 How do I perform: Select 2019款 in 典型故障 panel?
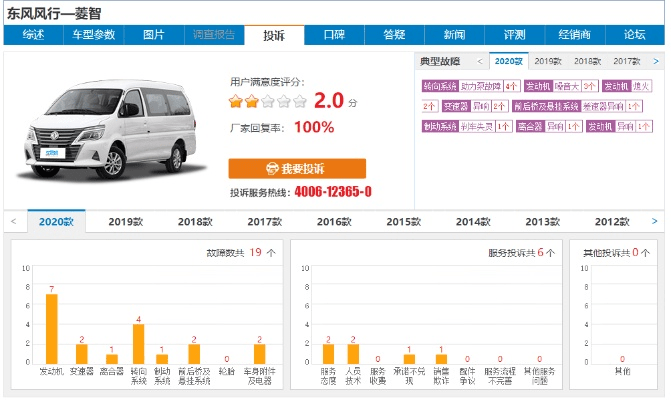coord(548,61)
